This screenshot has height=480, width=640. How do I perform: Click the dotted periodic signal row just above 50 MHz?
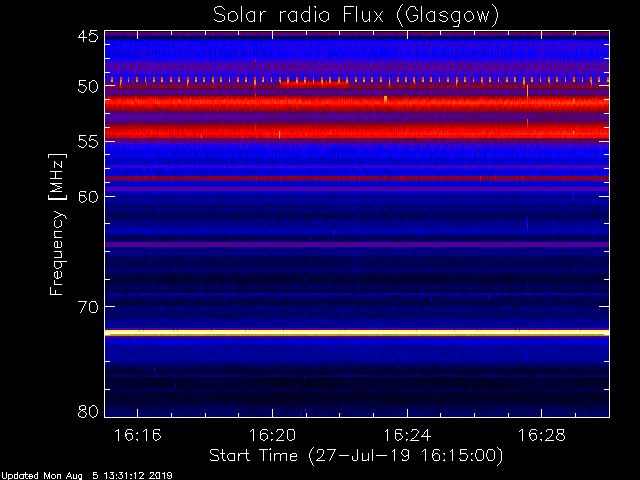click(x=357, y=80)
